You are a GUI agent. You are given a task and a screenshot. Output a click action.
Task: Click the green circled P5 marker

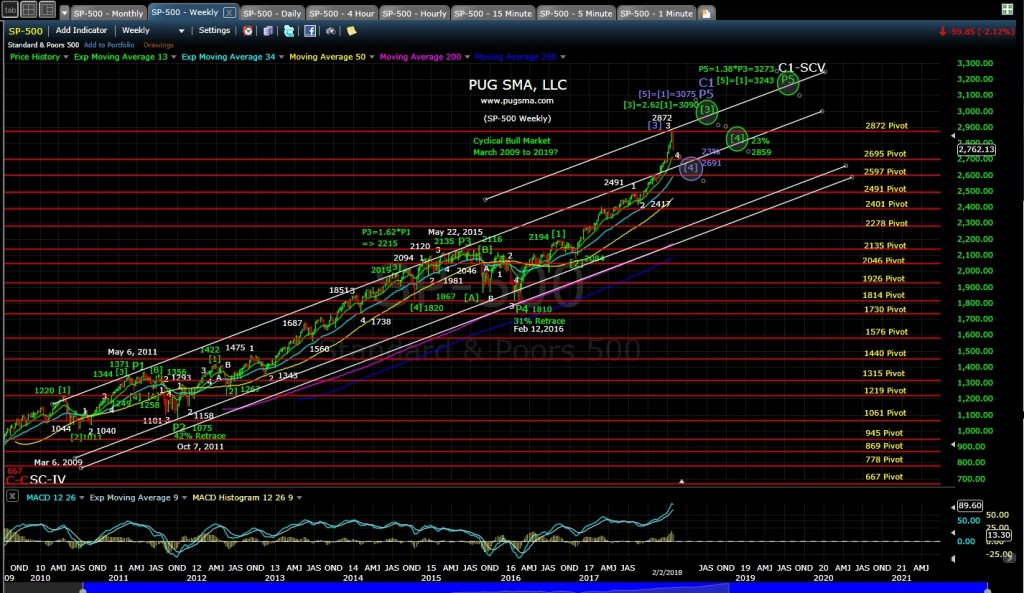point(788,82)
